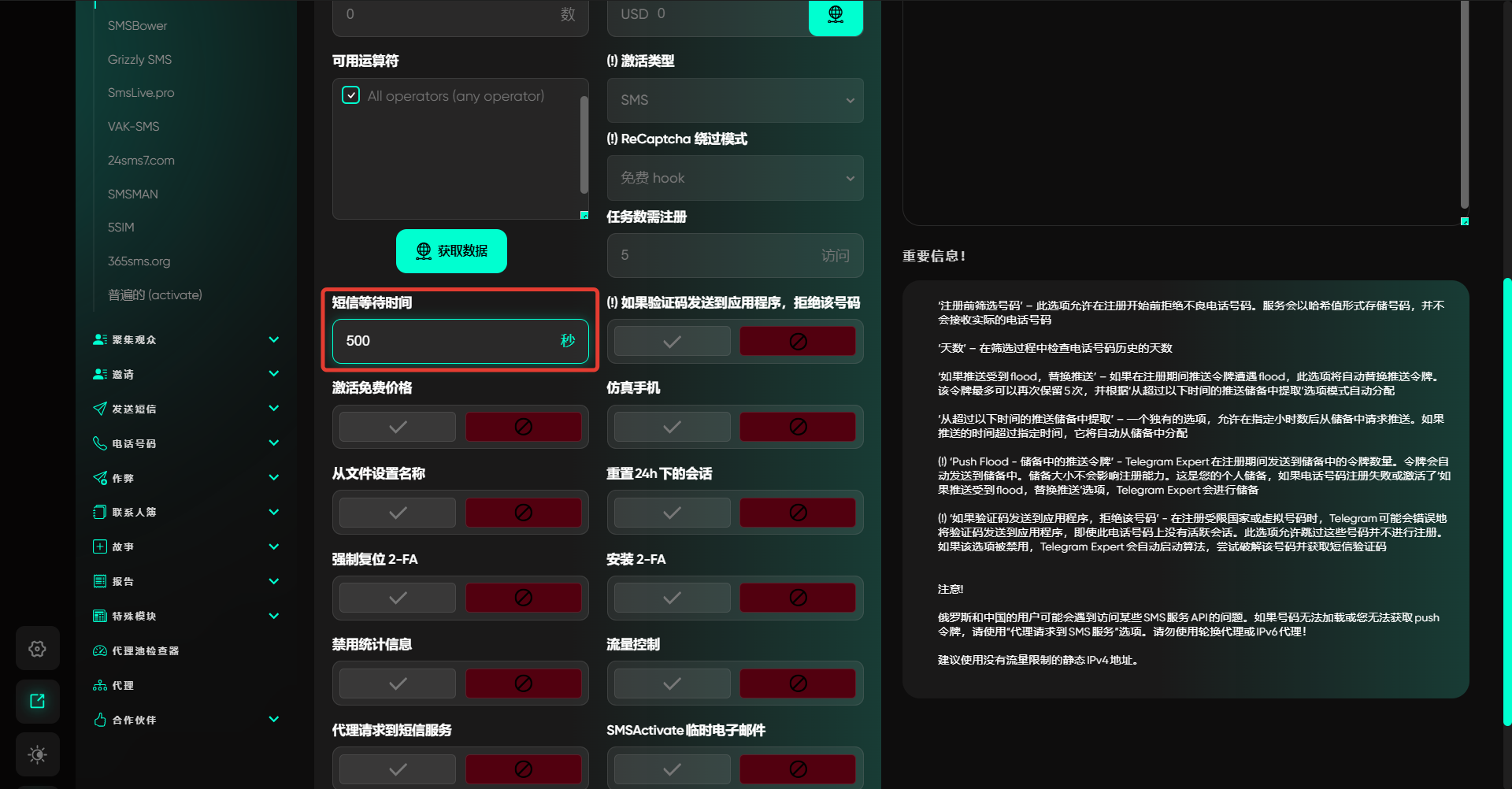Click the globe icon beside the USD field
The width and height of the screenshot is (1512, 789).
[836, 15]
